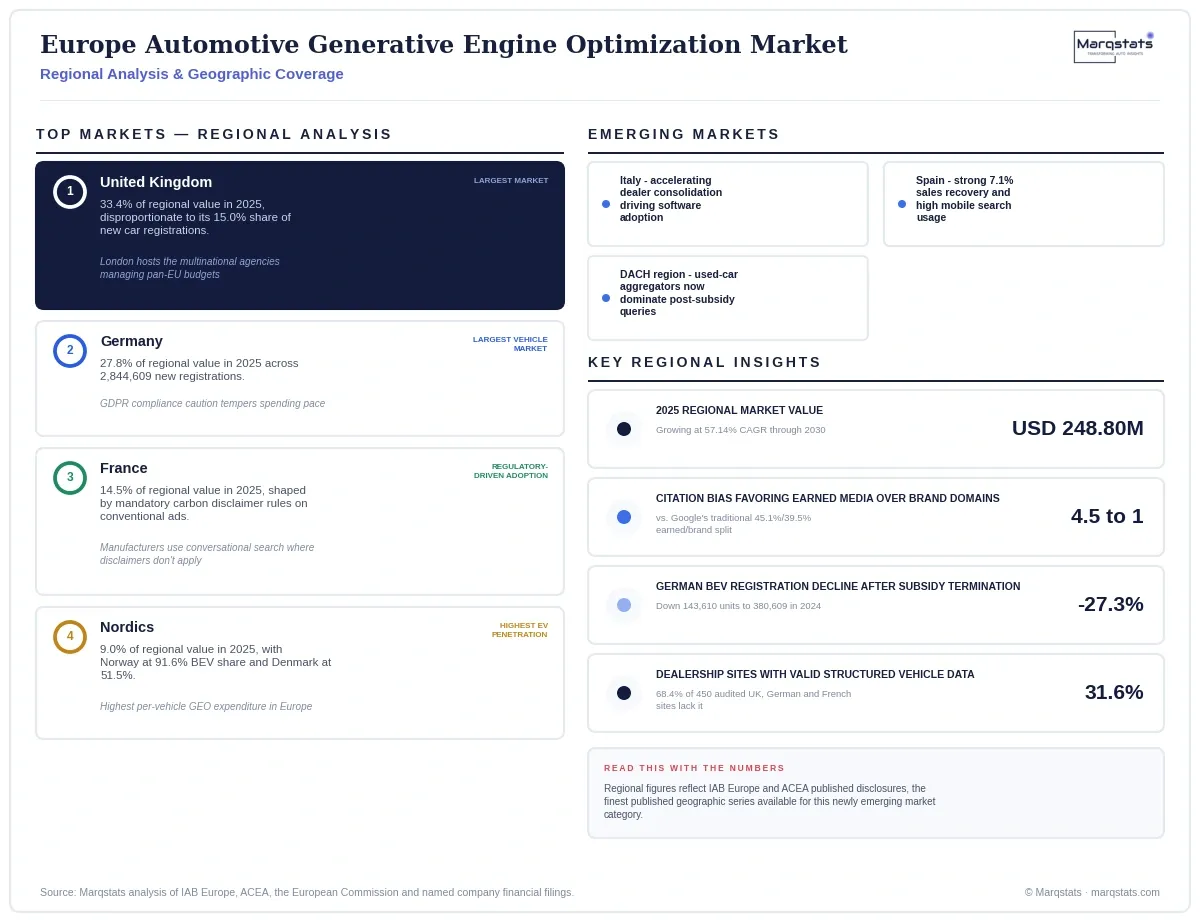Select the Germany heading

coord(132,341)
